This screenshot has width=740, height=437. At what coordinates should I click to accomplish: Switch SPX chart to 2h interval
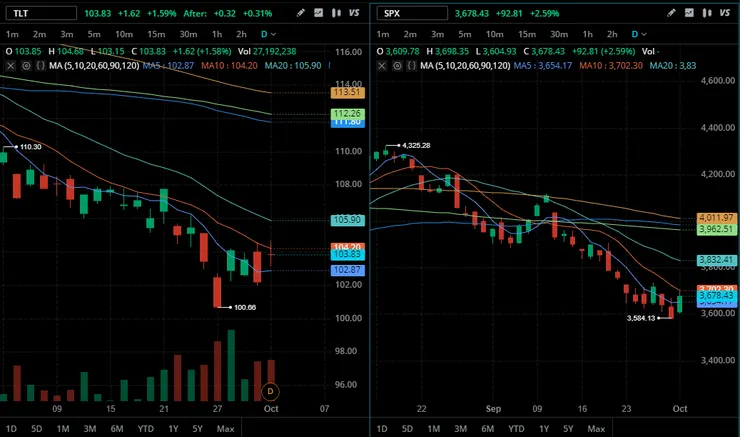pyautogui.click(x=612, y=34)
